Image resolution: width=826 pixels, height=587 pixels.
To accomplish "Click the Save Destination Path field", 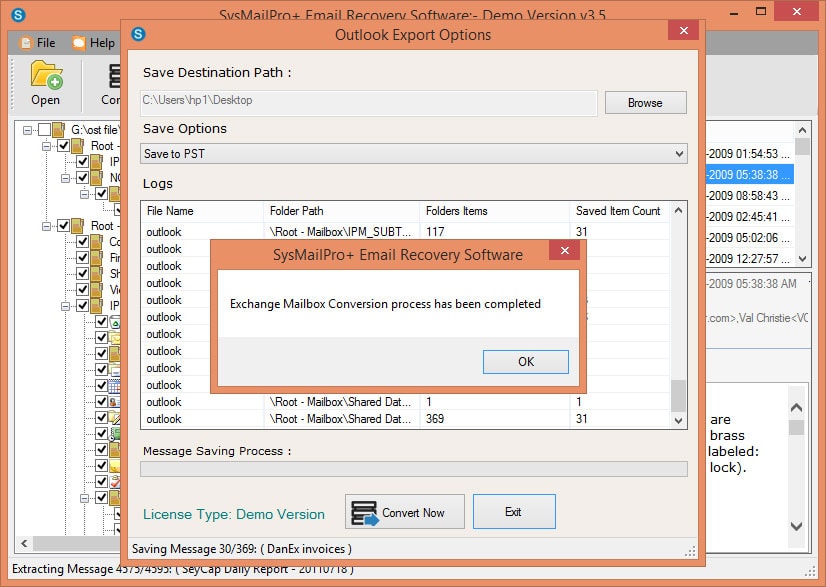I will click(369, 102).
